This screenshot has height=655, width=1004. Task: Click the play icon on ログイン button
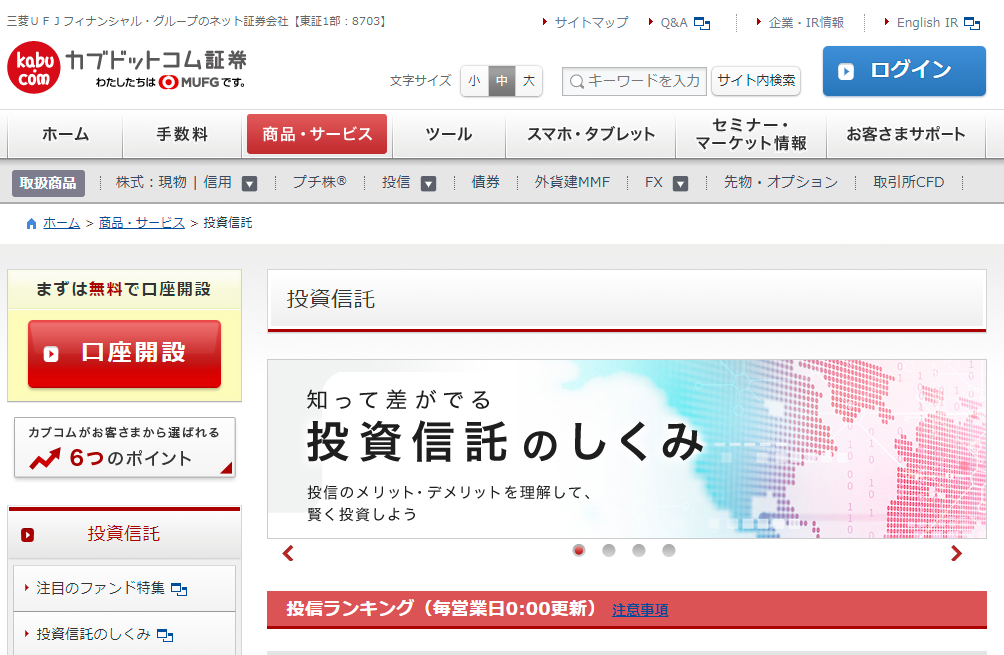[x=846, y=71]
